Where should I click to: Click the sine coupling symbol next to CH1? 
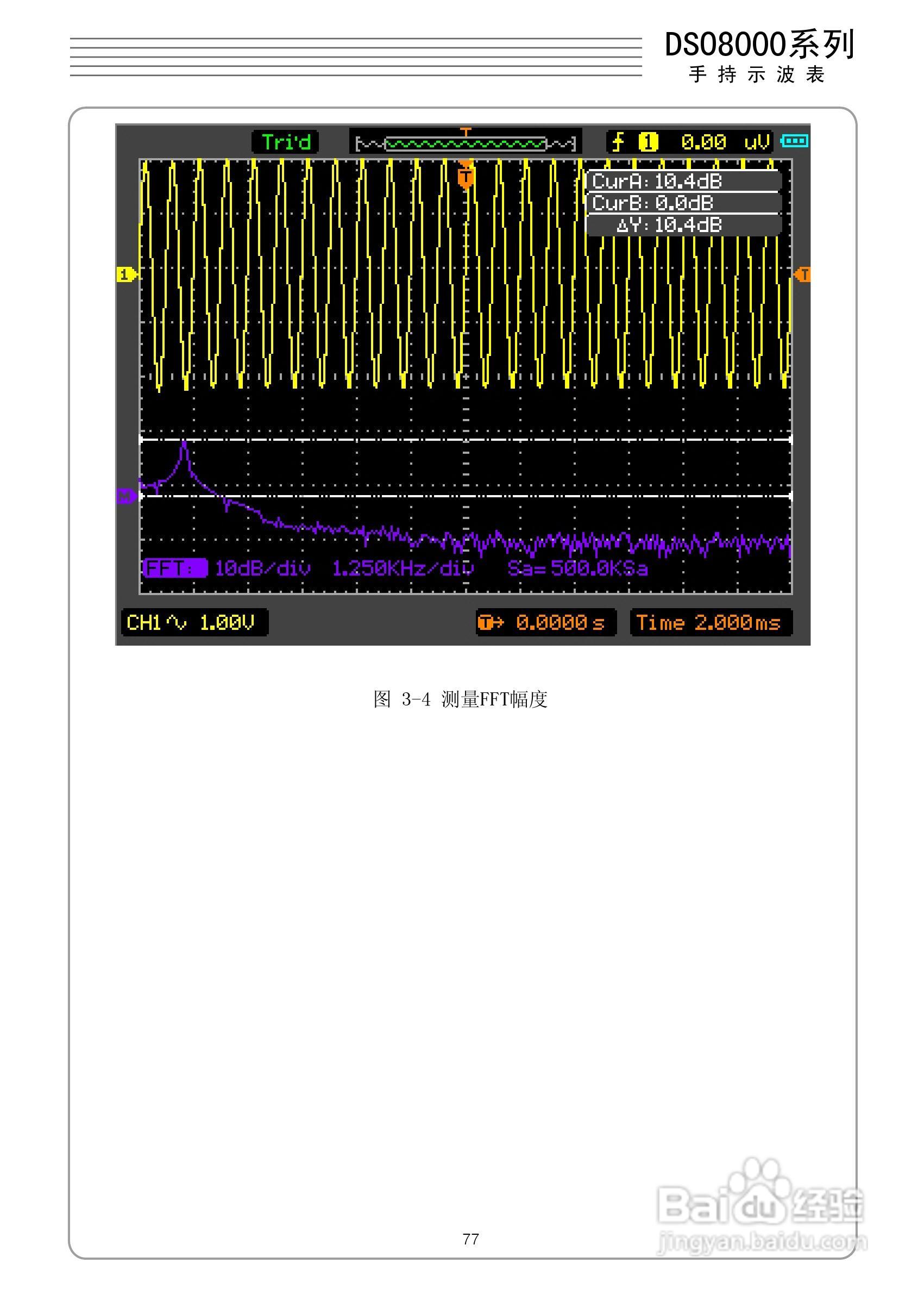coord(177,623)
